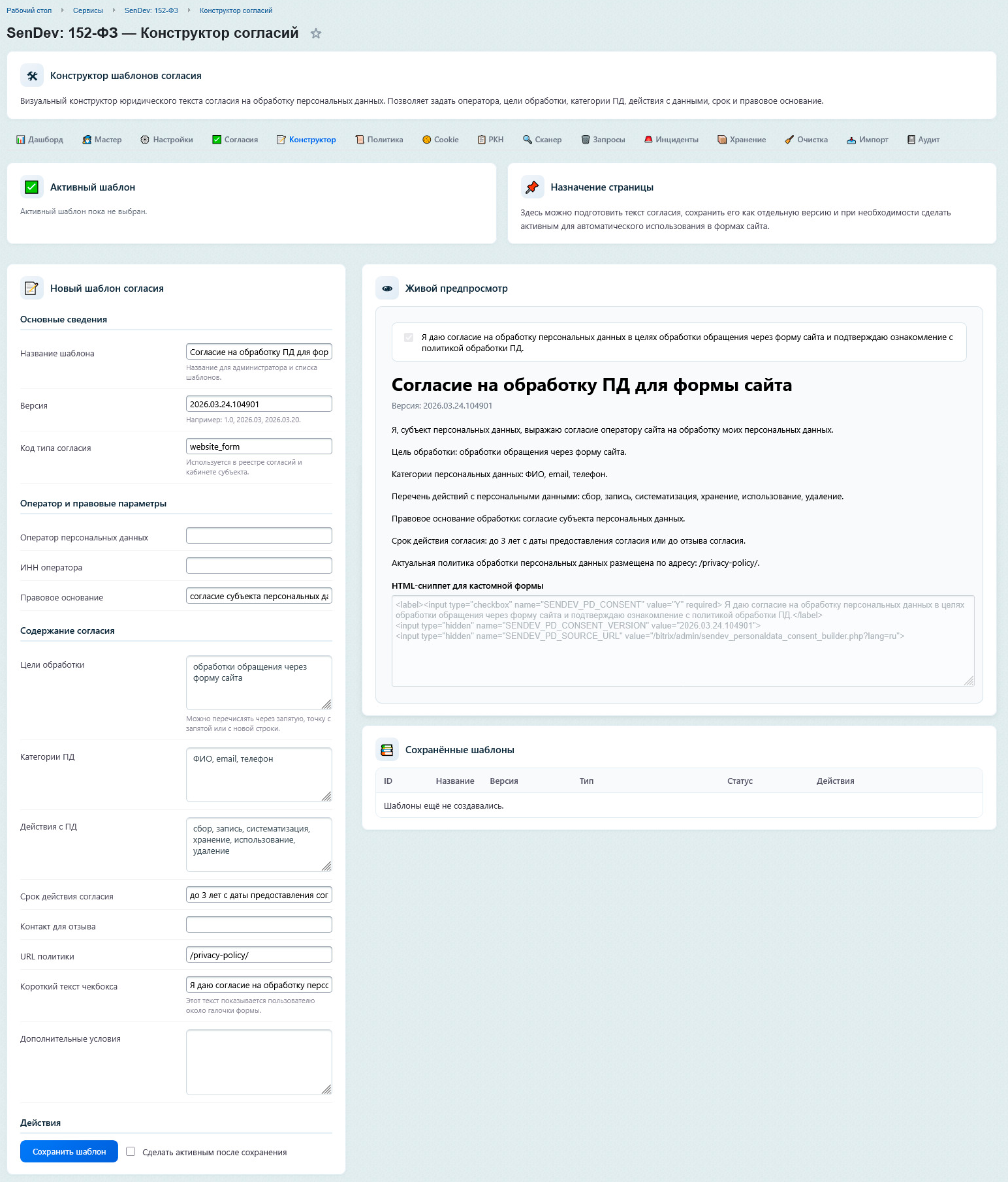Open the Сканер magnifier tab
The width and height of the screenshot is (1008, 1182).
[528, 140]
